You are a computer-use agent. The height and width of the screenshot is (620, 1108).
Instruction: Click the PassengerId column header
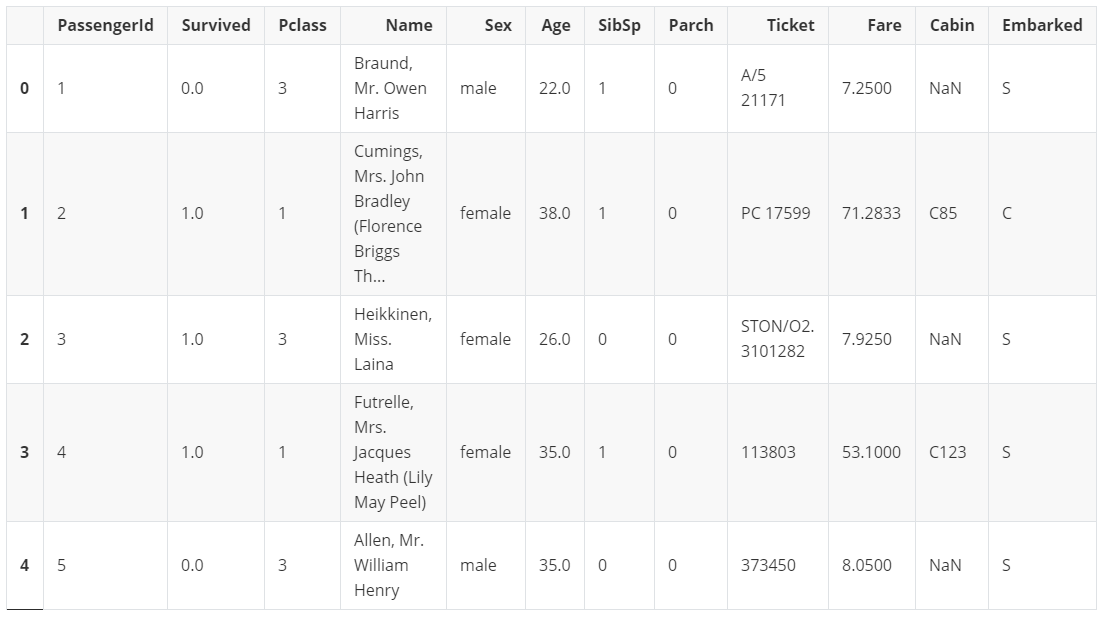(x=105, y=25)
